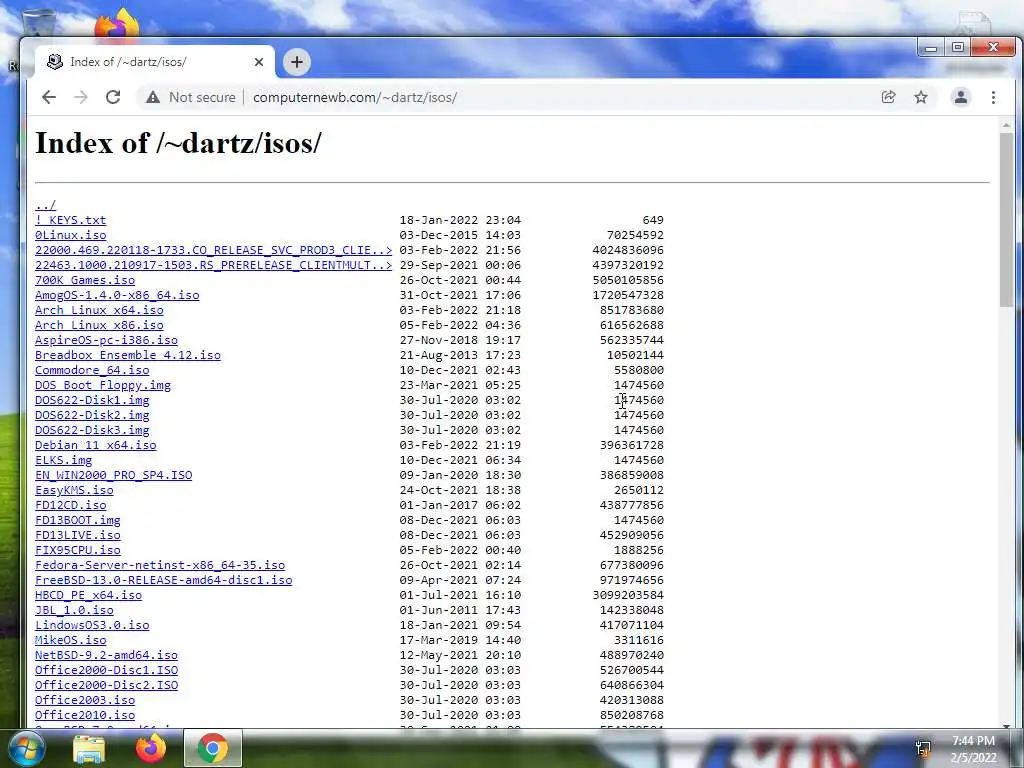Download Commodore_64.iso
This screenshot has height=768, width=1024.
pos(92,370)
